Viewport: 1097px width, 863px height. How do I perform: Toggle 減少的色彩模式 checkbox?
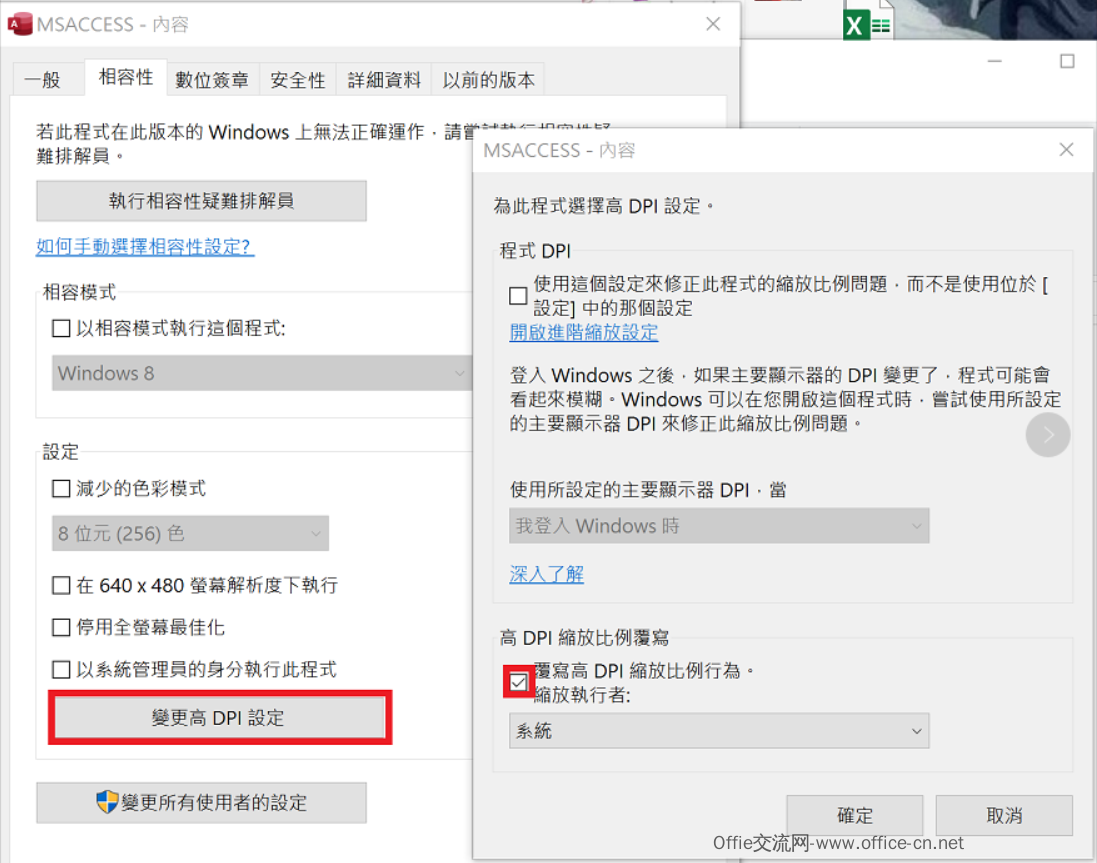click(62, 488)
